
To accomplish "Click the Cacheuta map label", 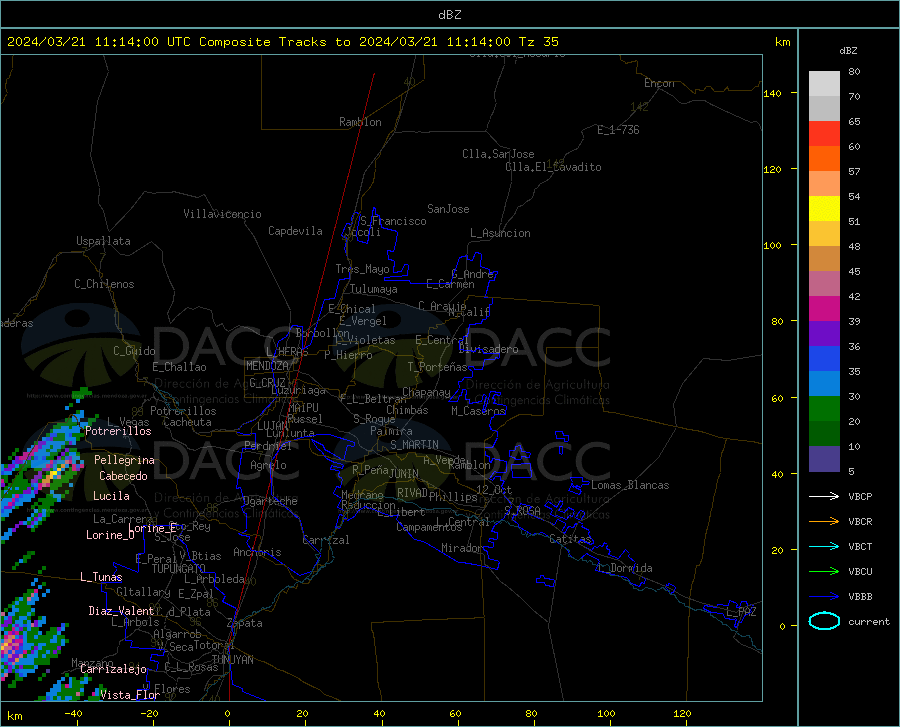I will pos(187,422).
